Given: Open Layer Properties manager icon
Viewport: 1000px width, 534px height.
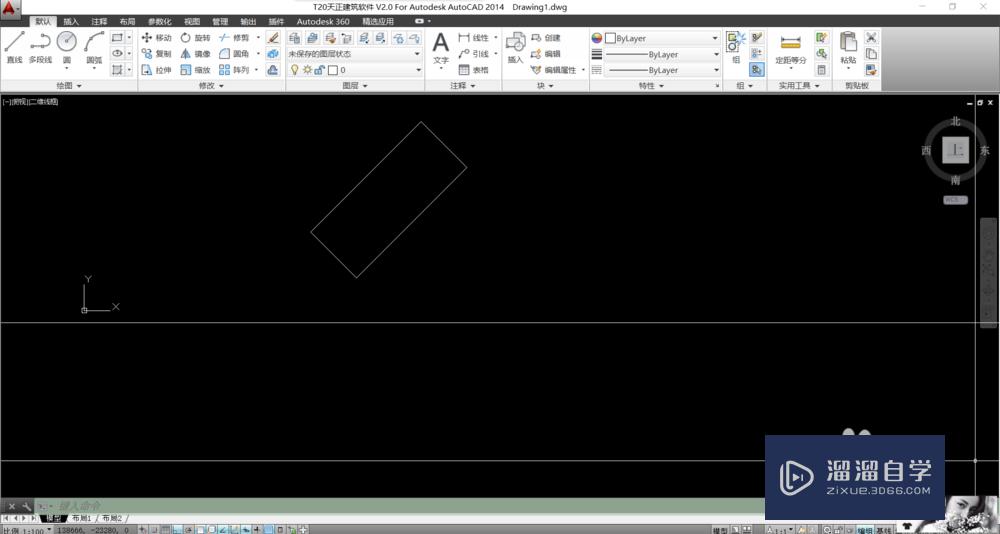Looking at the screenshot, I should click(294, 38).
